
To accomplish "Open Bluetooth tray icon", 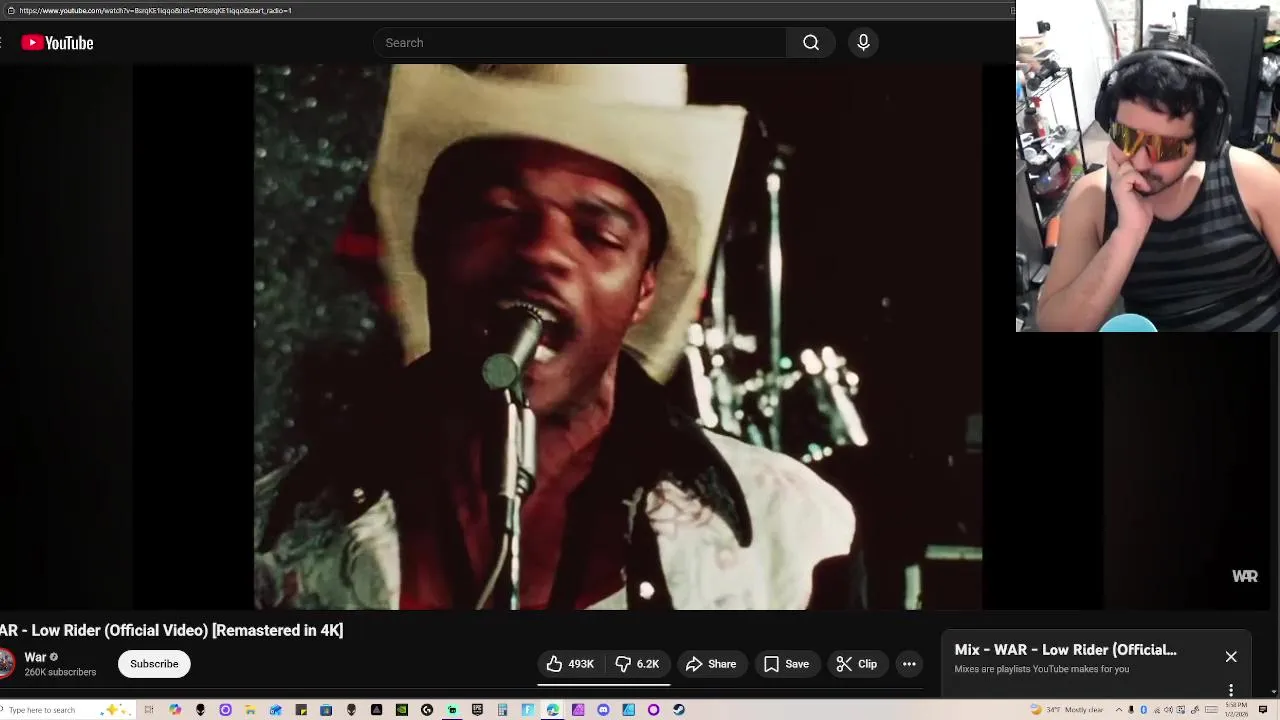I will 1144,710.
